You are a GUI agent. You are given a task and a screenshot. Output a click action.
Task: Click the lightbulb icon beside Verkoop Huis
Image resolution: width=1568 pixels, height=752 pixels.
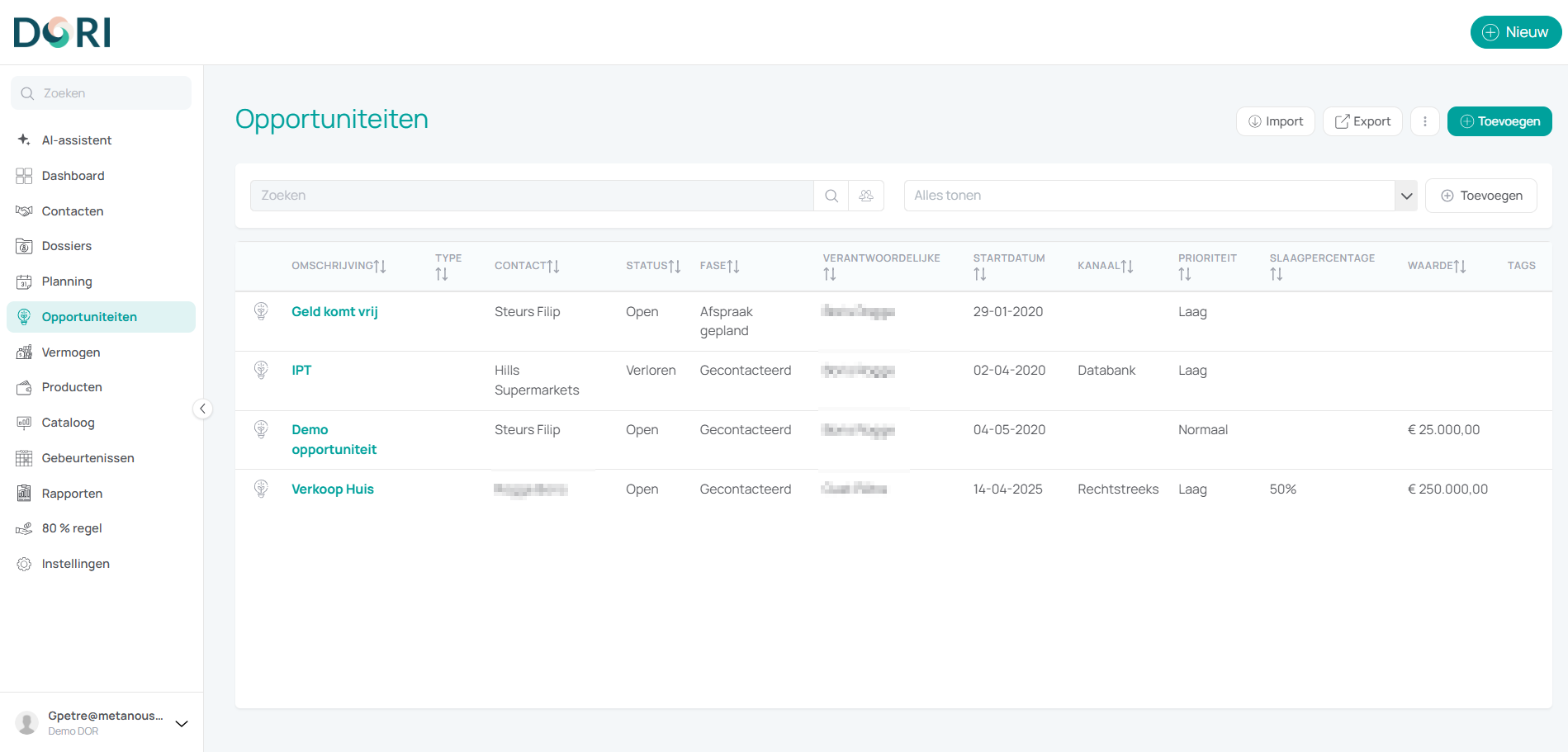point(261,489)
